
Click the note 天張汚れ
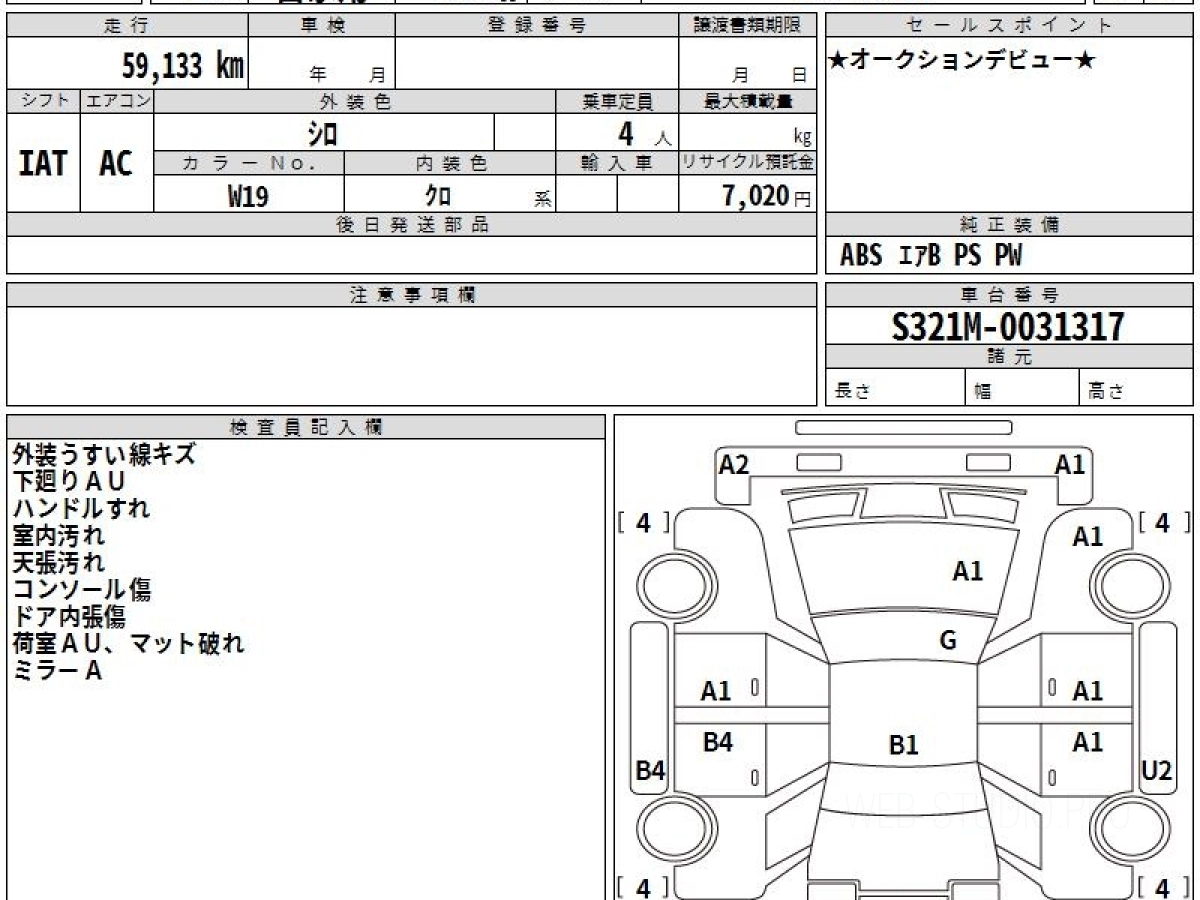click(58, 562)
